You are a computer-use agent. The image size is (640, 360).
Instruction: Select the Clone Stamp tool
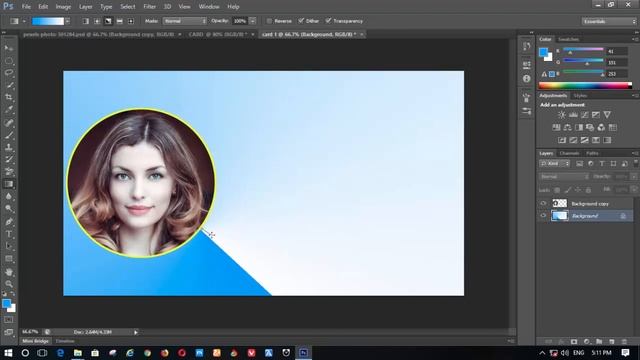point(9,147)
